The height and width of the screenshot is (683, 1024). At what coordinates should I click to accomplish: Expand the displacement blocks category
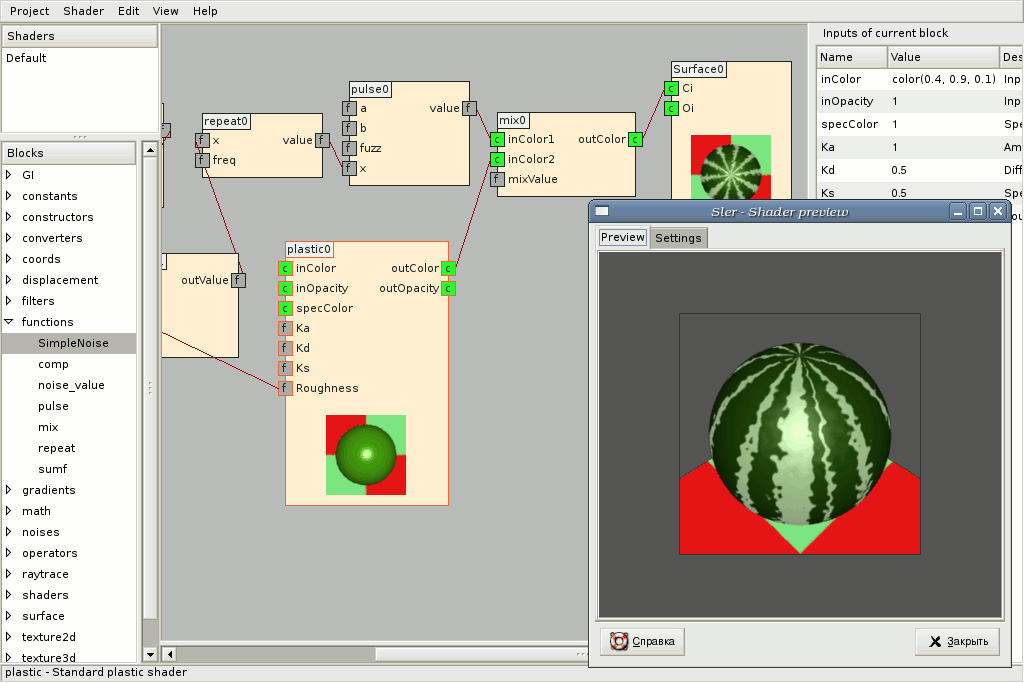9,279
